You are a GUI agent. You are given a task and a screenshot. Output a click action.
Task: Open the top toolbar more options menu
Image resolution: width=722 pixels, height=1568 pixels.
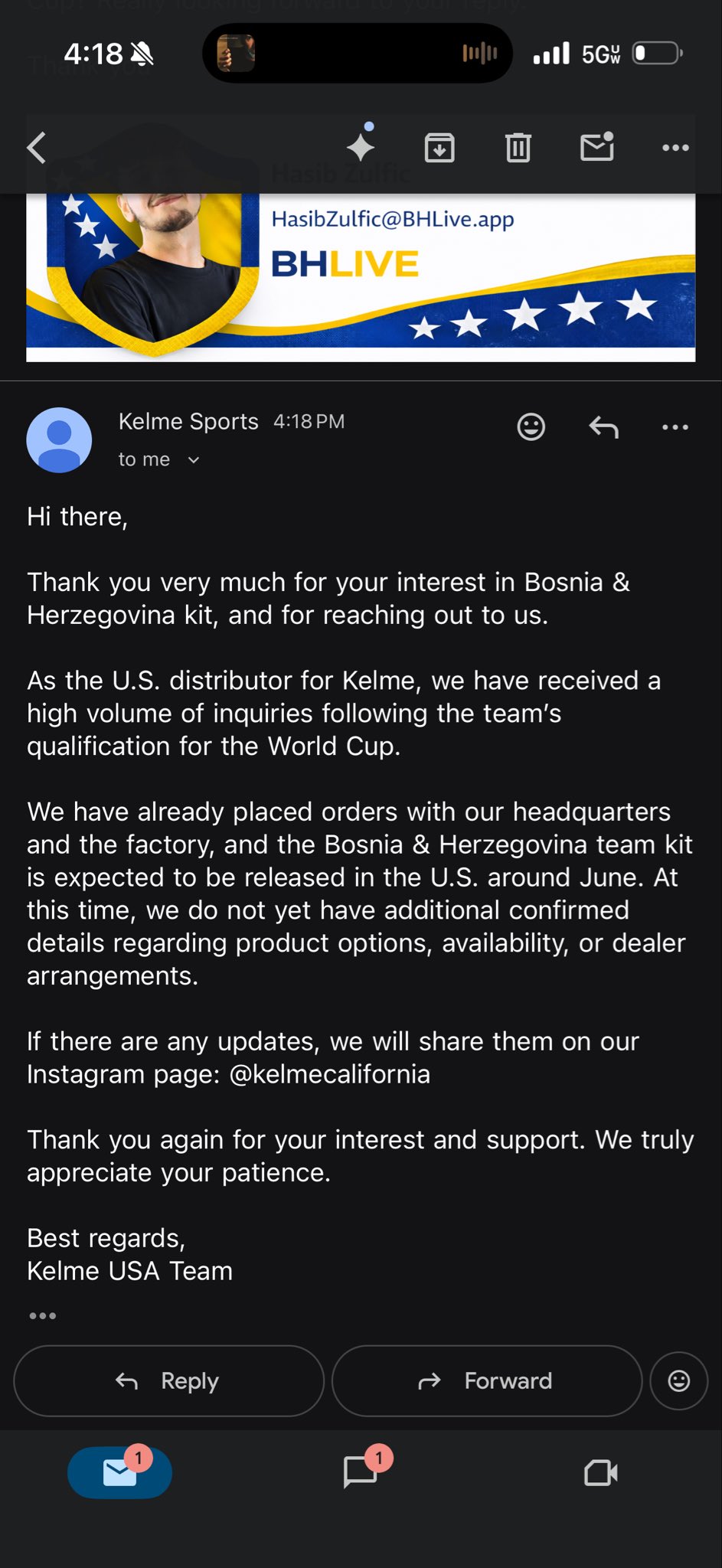[x=675, y=148]
